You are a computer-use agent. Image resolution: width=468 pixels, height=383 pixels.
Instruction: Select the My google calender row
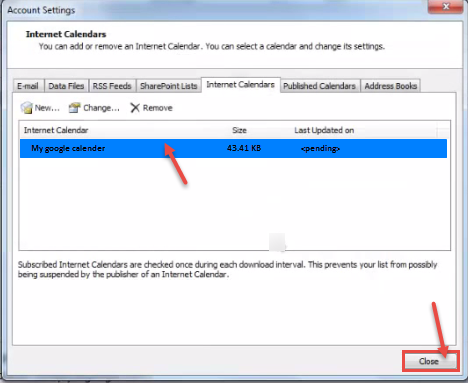click(x=233, y=148)
